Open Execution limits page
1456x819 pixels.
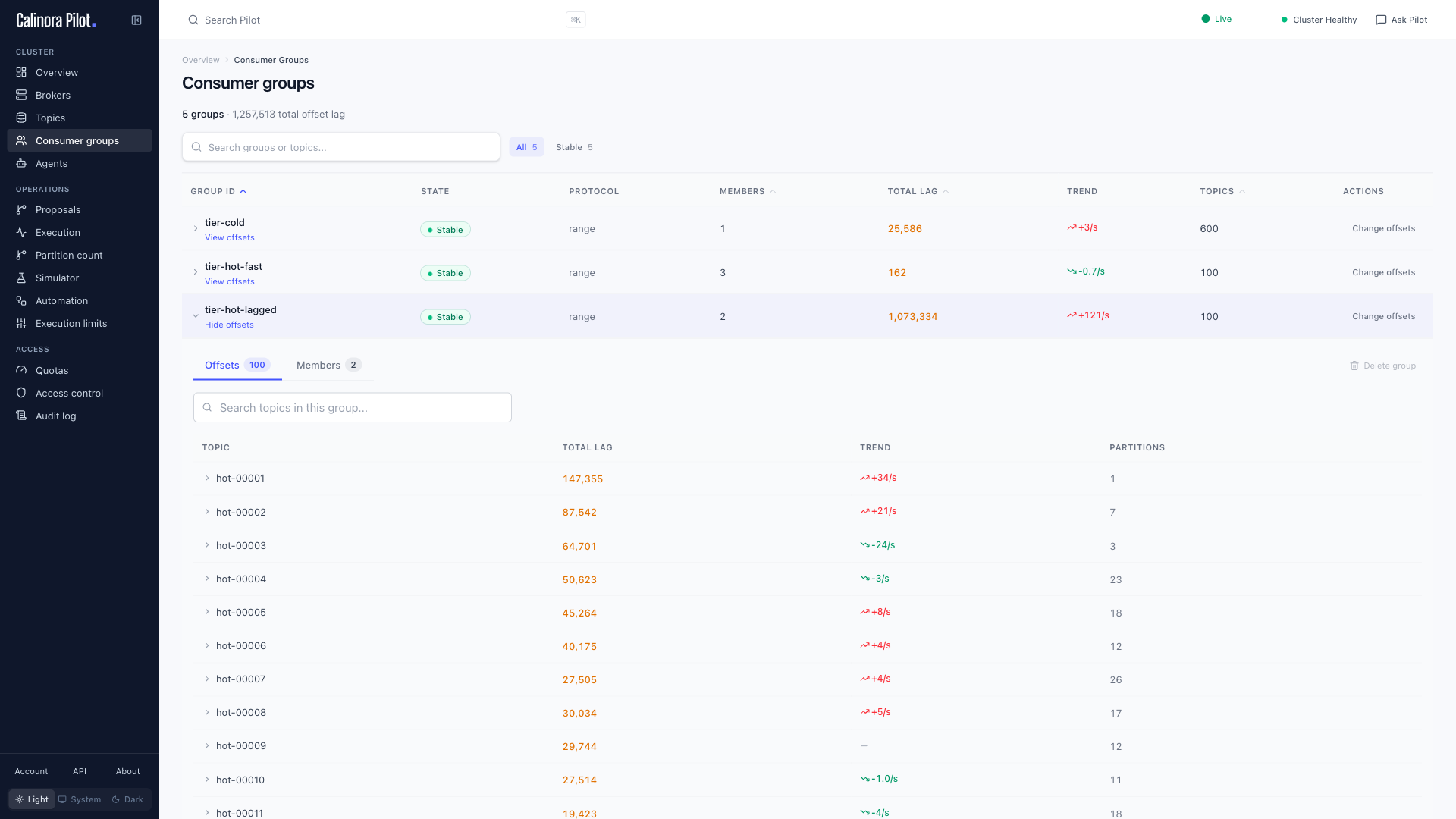point(80,323)
